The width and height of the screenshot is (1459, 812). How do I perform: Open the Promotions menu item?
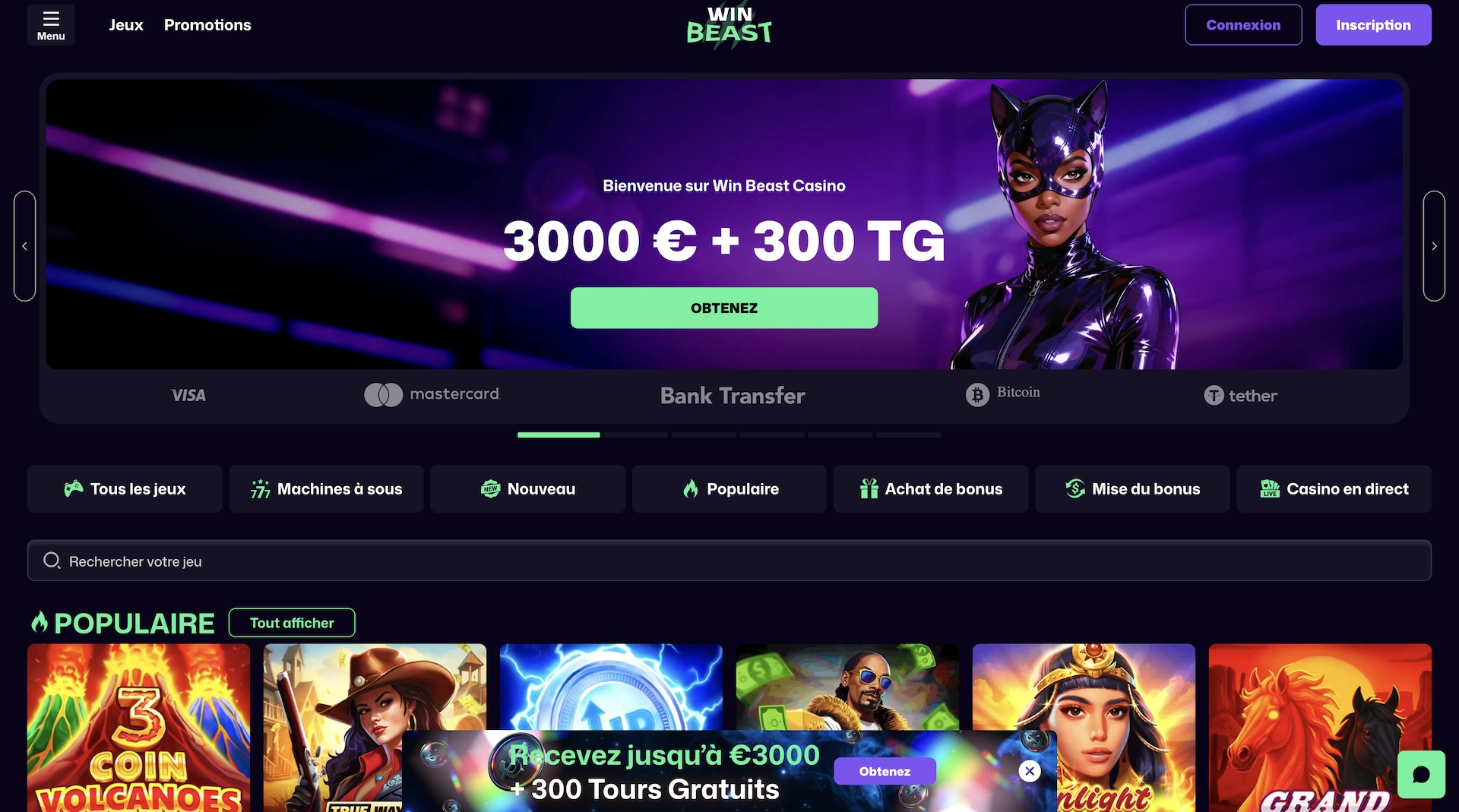pyautogui.click(x=207, y=25)
